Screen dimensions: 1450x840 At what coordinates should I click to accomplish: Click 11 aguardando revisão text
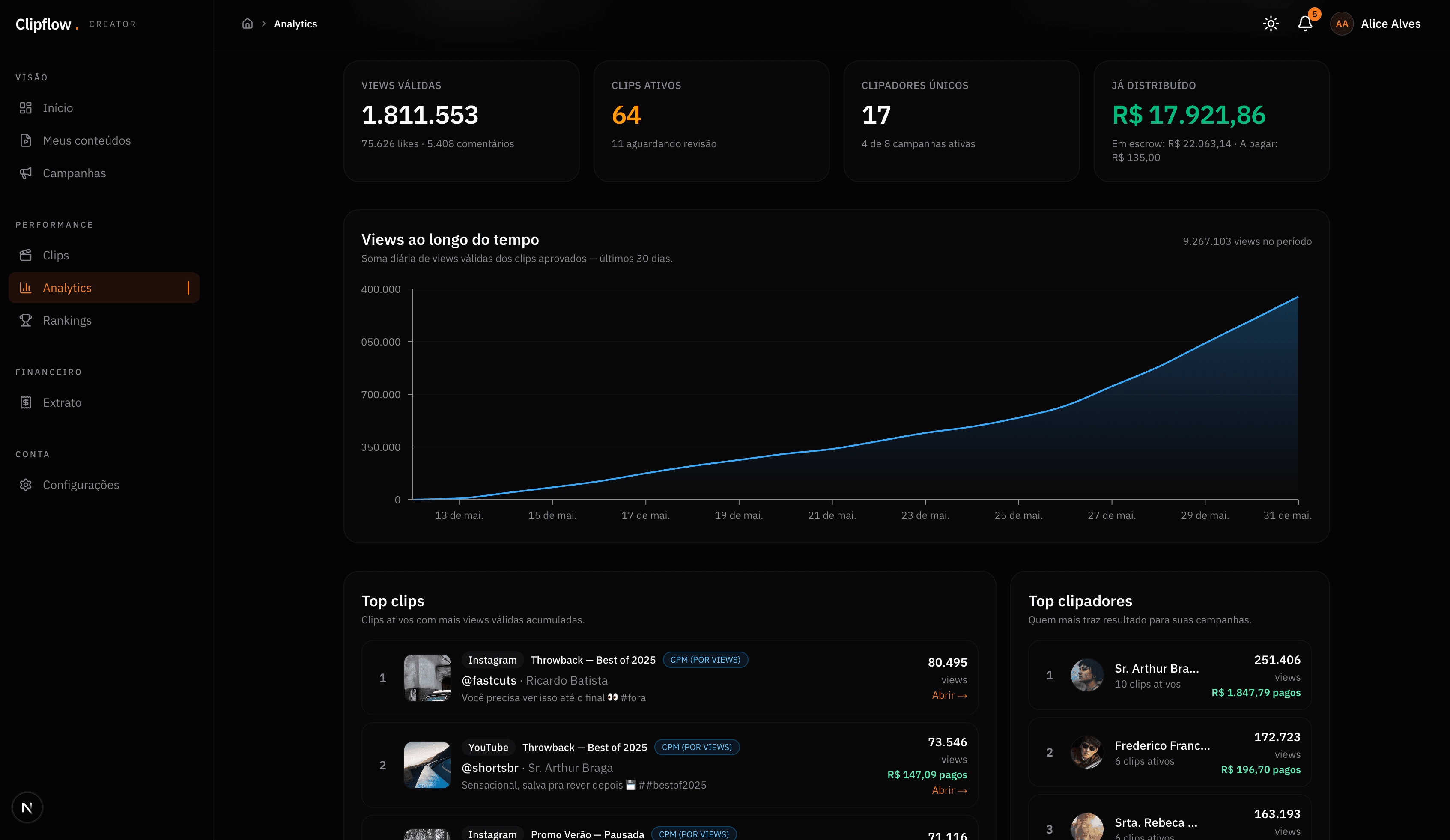tap(663, 144)
